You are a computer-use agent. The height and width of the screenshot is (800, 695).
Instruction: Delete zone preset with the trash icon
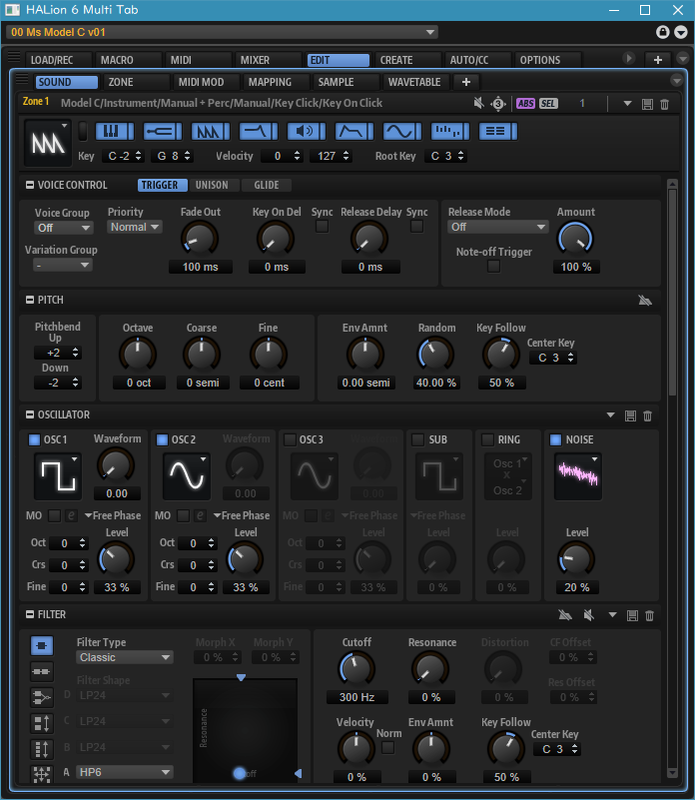point(664,105)
